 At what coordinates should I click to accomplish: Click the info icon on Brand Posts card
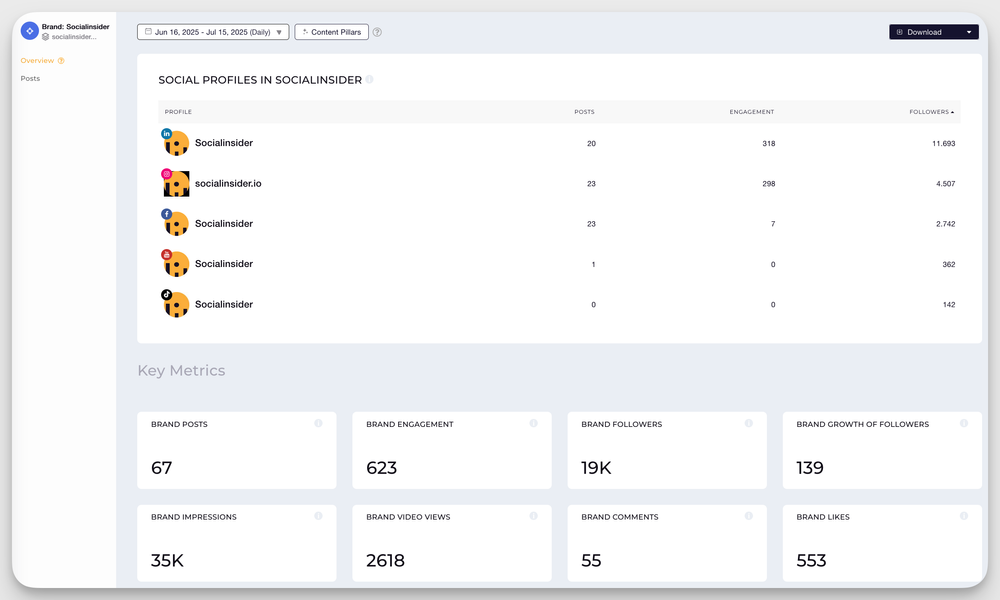pos(319,424)
